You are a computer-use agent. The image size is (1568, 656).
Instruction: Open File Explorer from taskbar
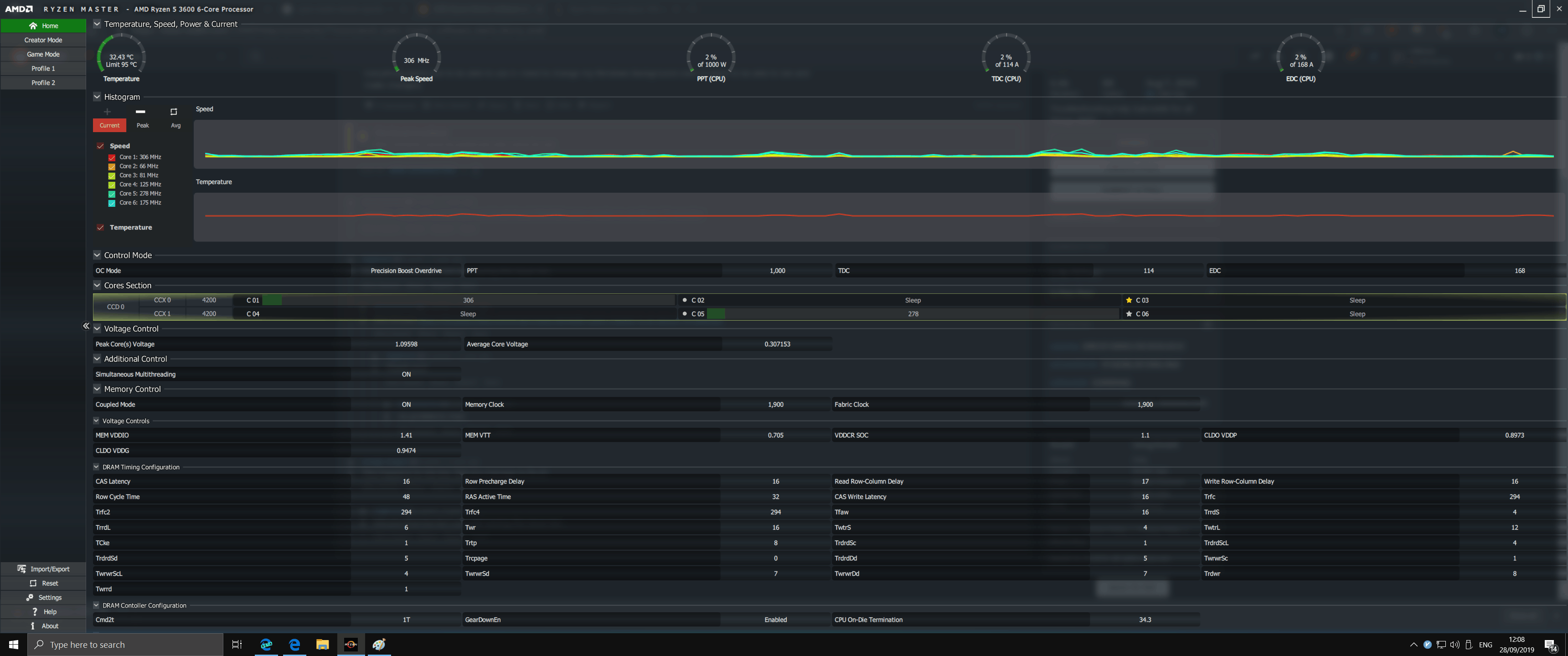point(322,645)
